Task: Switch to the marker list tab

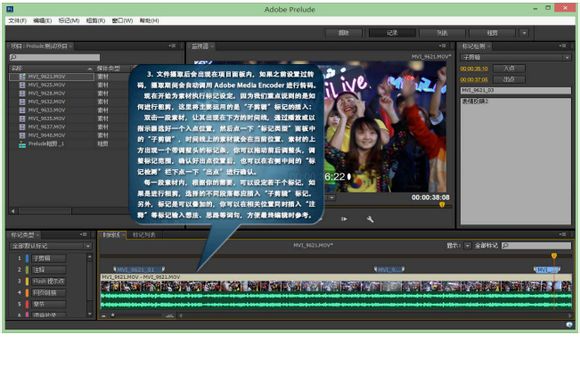Action: [144, 235]
